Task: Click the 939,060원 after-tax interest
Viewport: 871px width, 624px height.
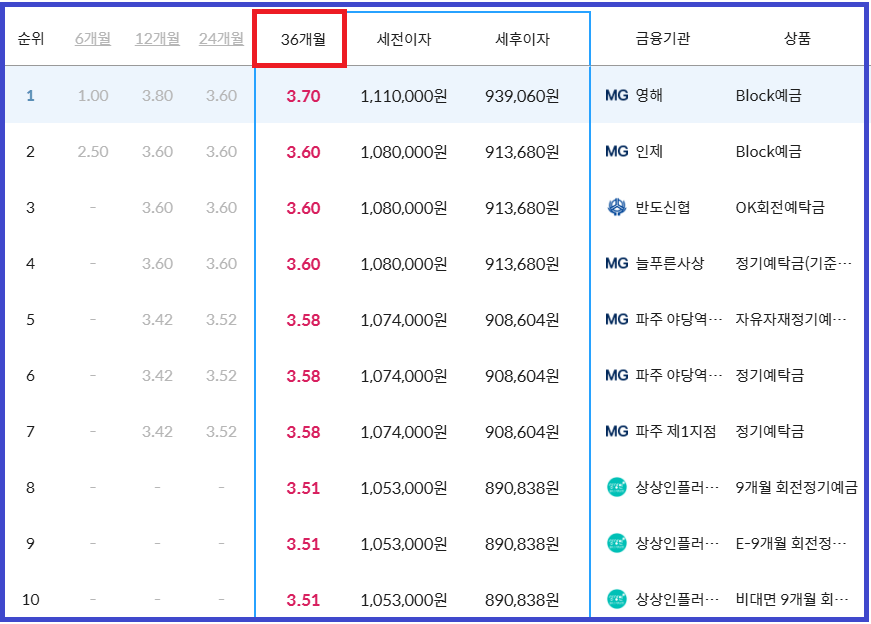Action: point(522,96)
